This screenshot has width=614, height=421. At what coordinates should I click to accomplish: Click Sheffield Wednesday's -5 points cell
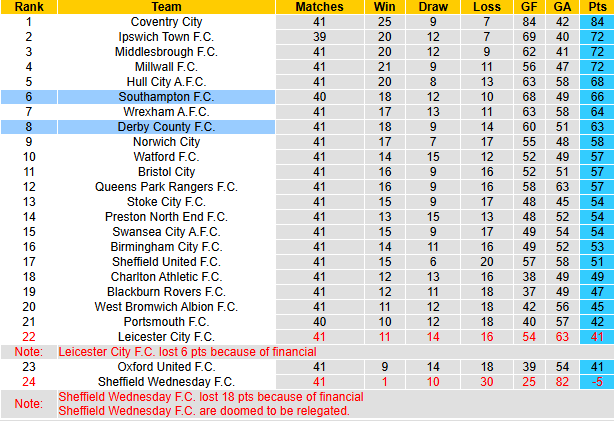click(596, 382)
